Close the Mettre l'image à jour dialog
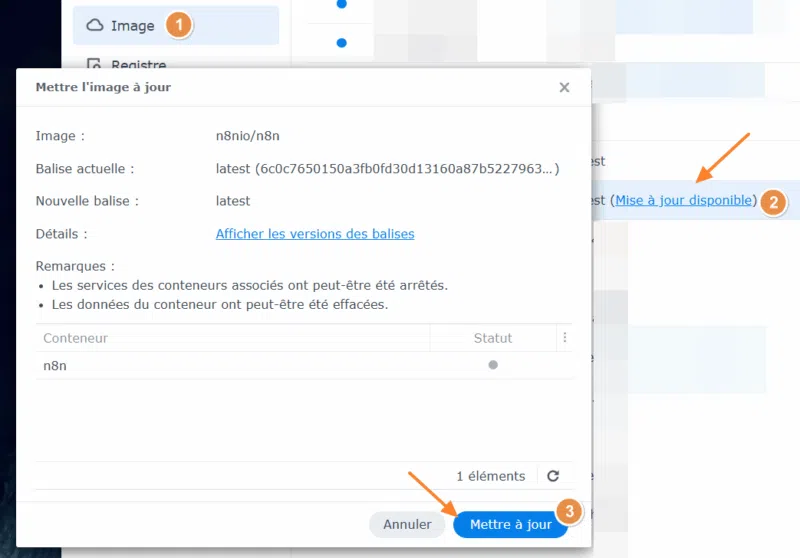Screen dimensions: 800x558 pyautogui.click(x=564, y=87)
